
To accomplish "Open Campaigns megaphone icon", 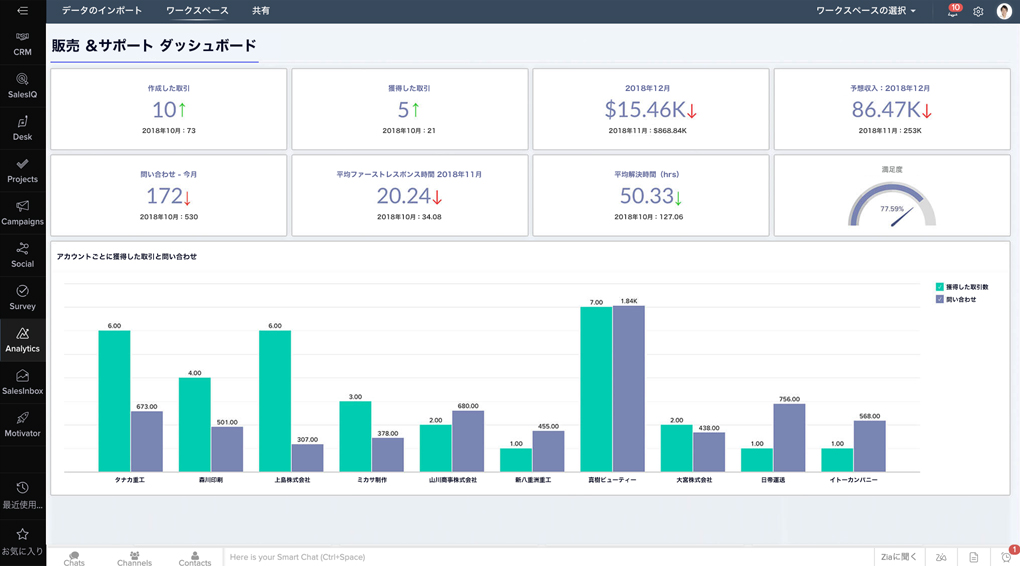I will click(x=22, y=212).
